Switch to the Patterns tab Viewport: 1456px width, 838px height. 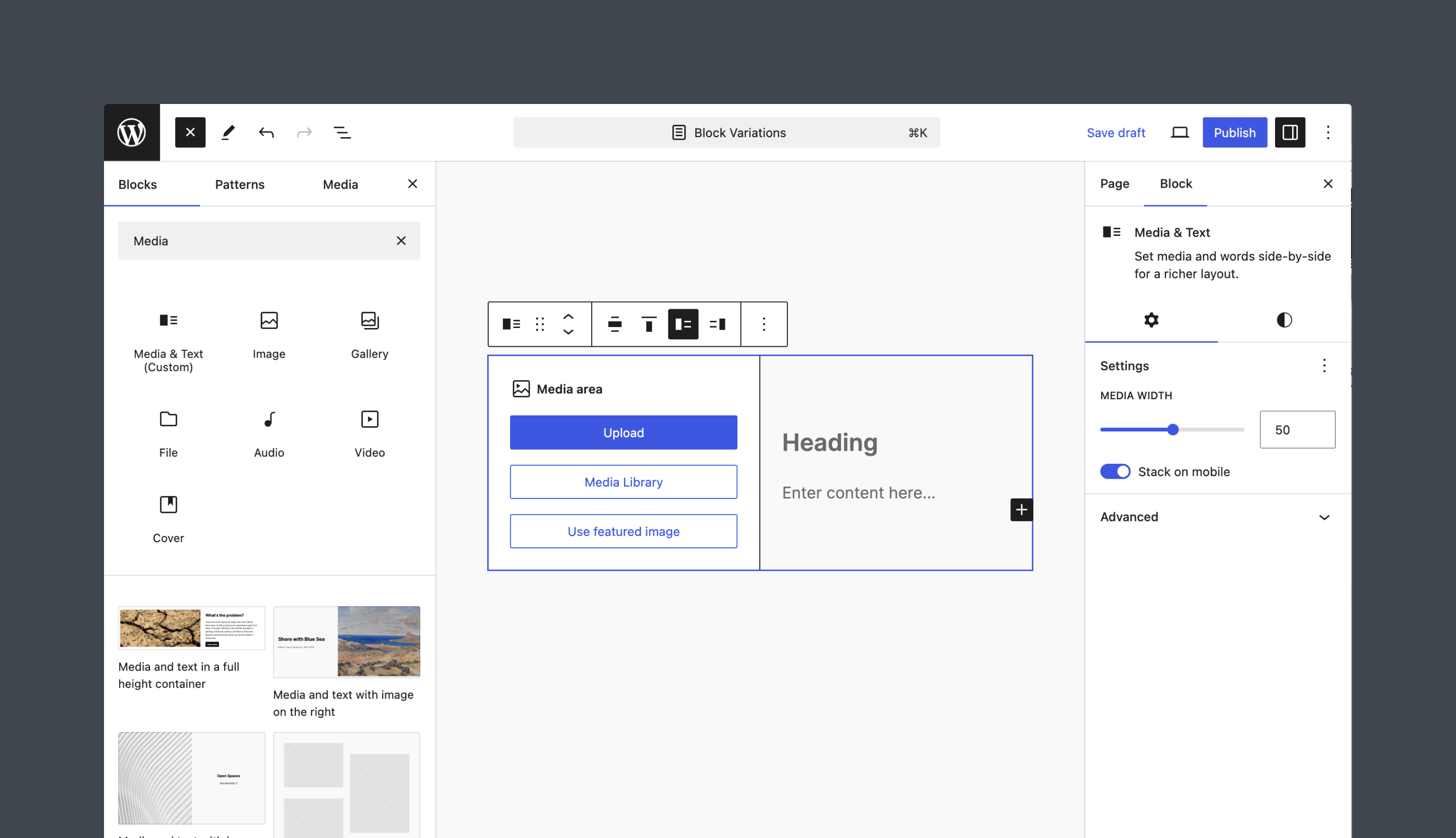click(x=240, y=184)
